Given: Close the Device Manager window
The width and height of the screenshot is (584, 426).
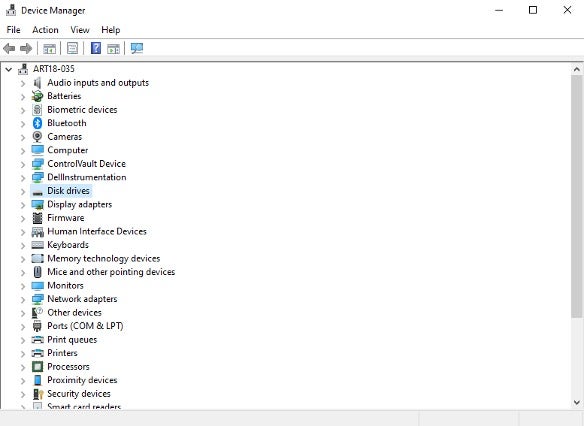Looking at the screenshot, I should click(567, 10).
